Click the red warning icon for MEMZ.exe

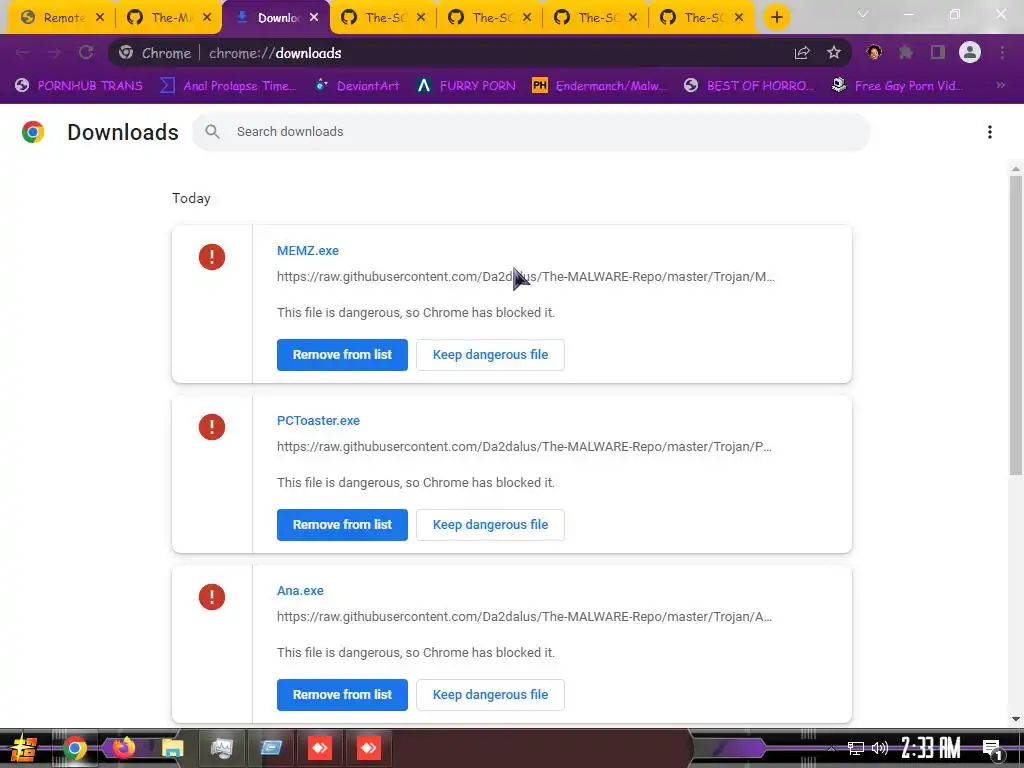tap(212, 257)
